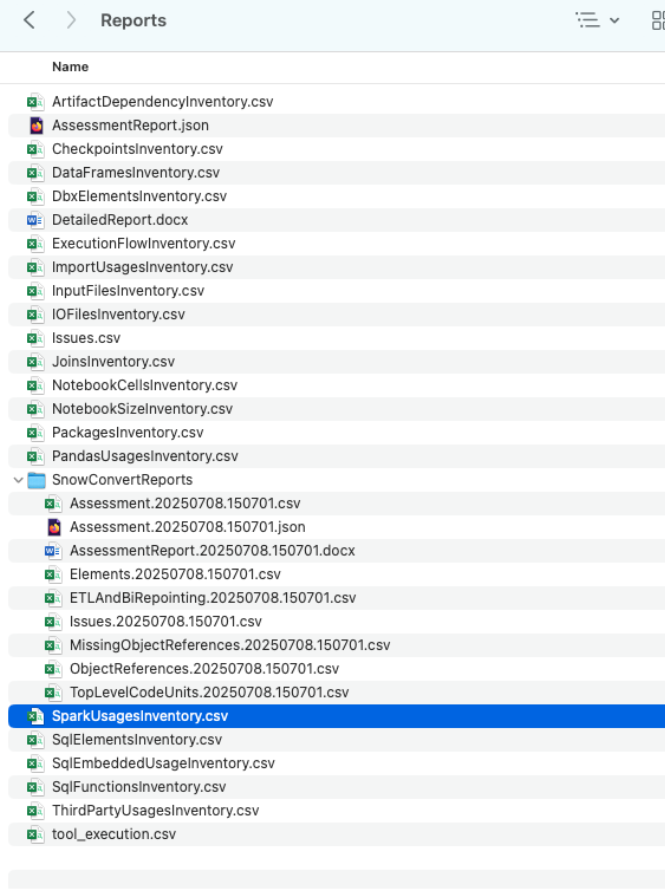Select PandasUsagesInventory.csv file name
This screenshot has height=890, width=665.
(x=145, y=457)
